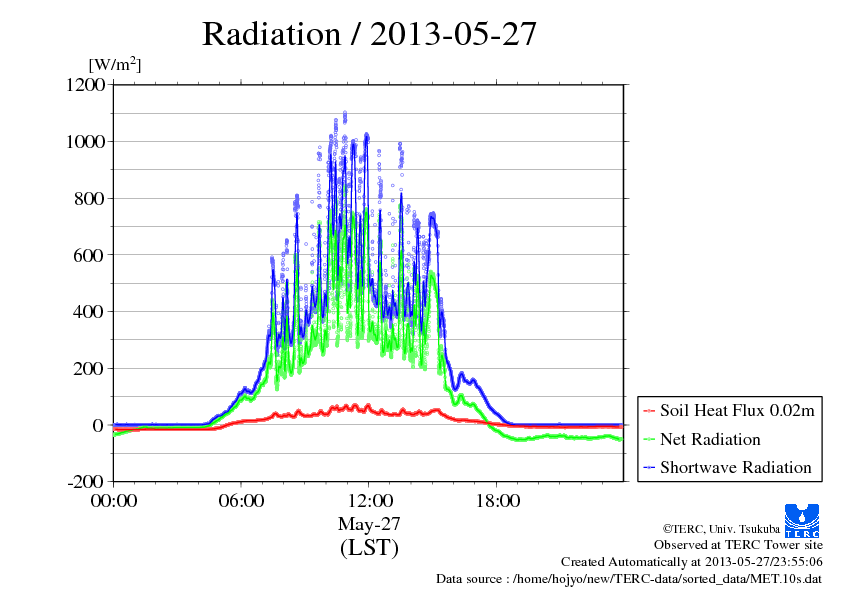
Task: Click the y-axis label '400'
Action: tap(89, 311)
